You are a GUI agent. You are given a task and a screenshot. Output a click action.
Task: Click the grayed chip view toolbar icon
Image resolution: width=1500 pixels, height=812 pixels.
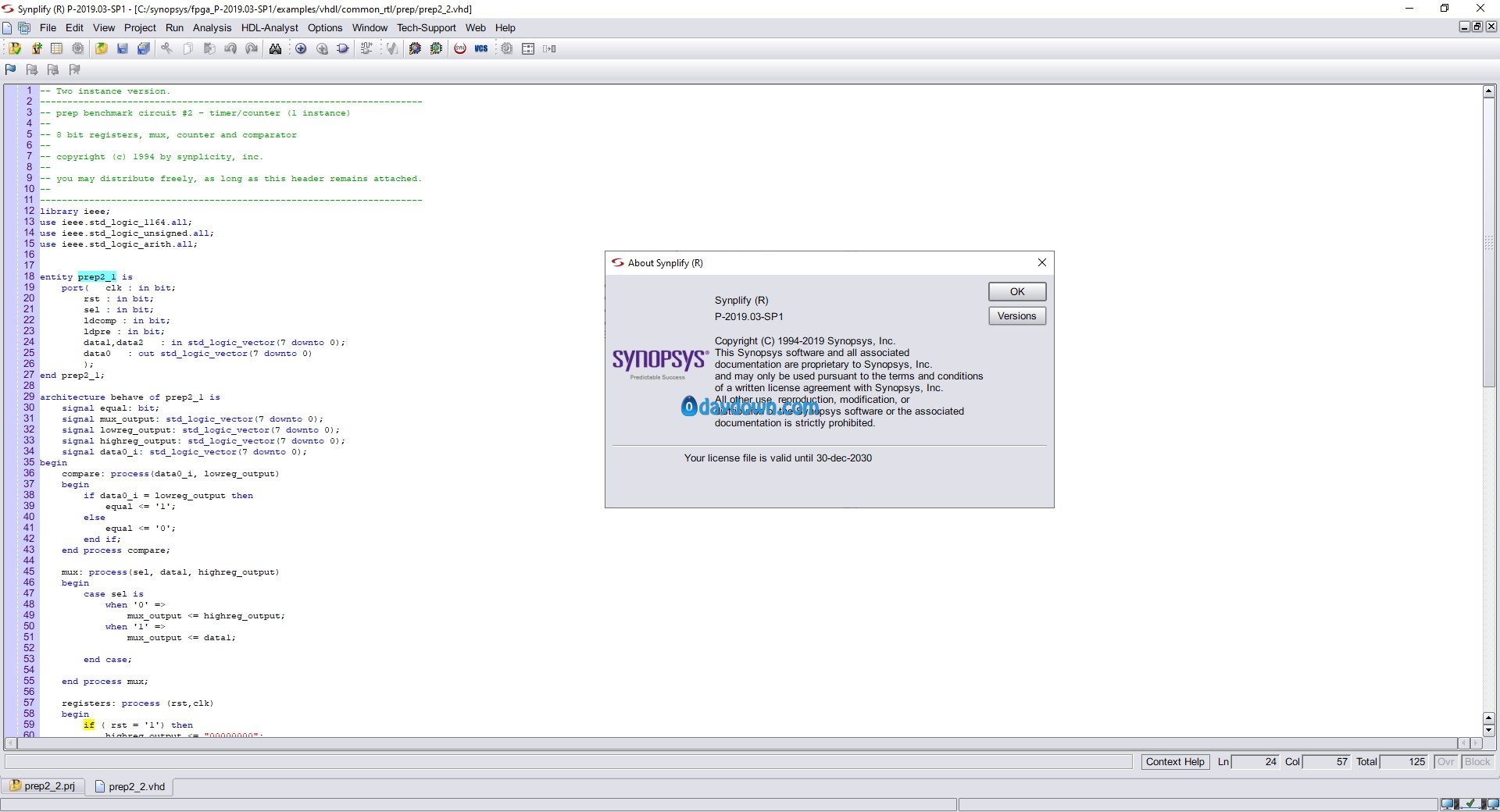click(77, 48)
